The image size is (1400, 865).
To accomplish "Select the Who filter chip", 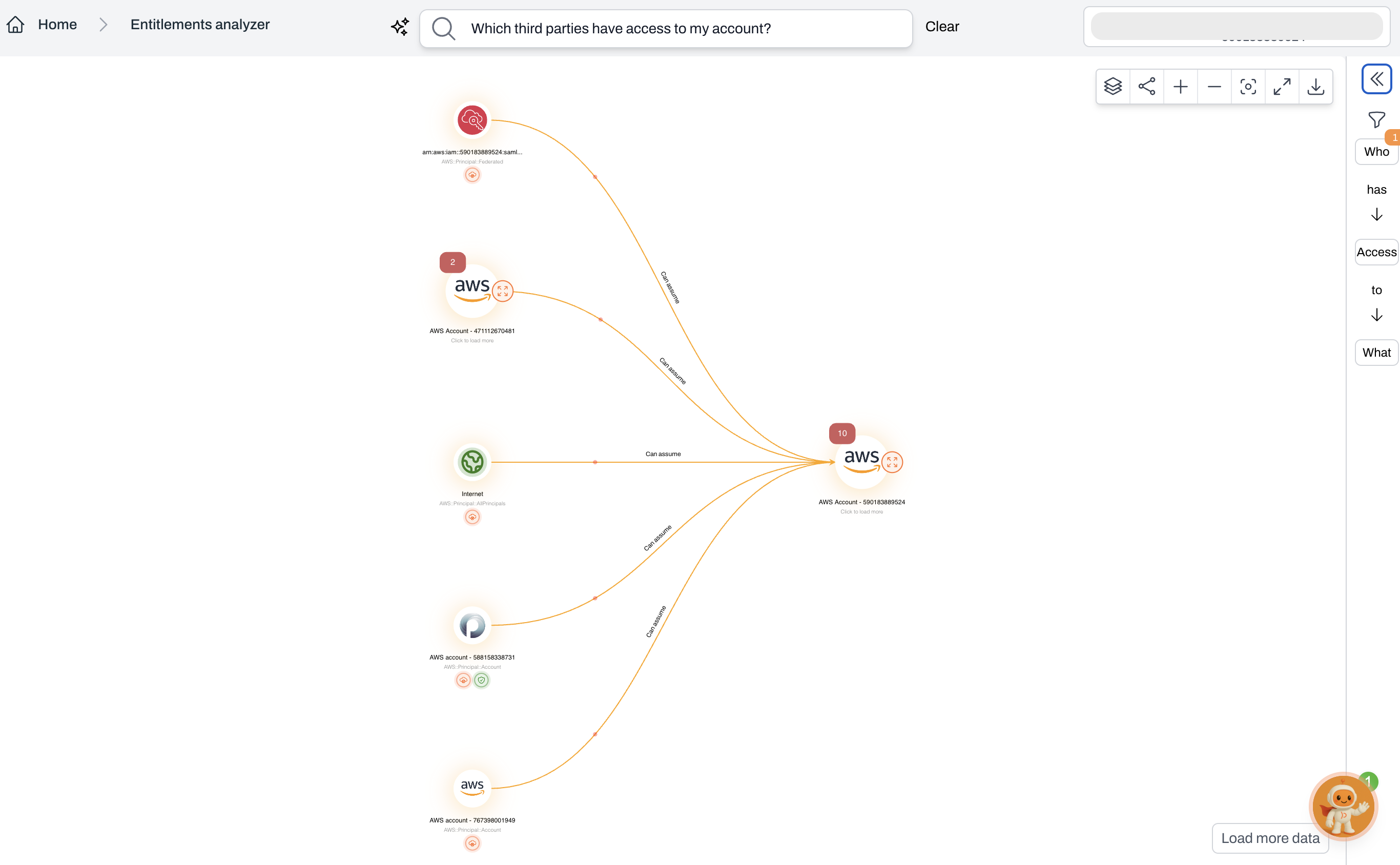I will pyautogui.click(x=1376, y=152).
